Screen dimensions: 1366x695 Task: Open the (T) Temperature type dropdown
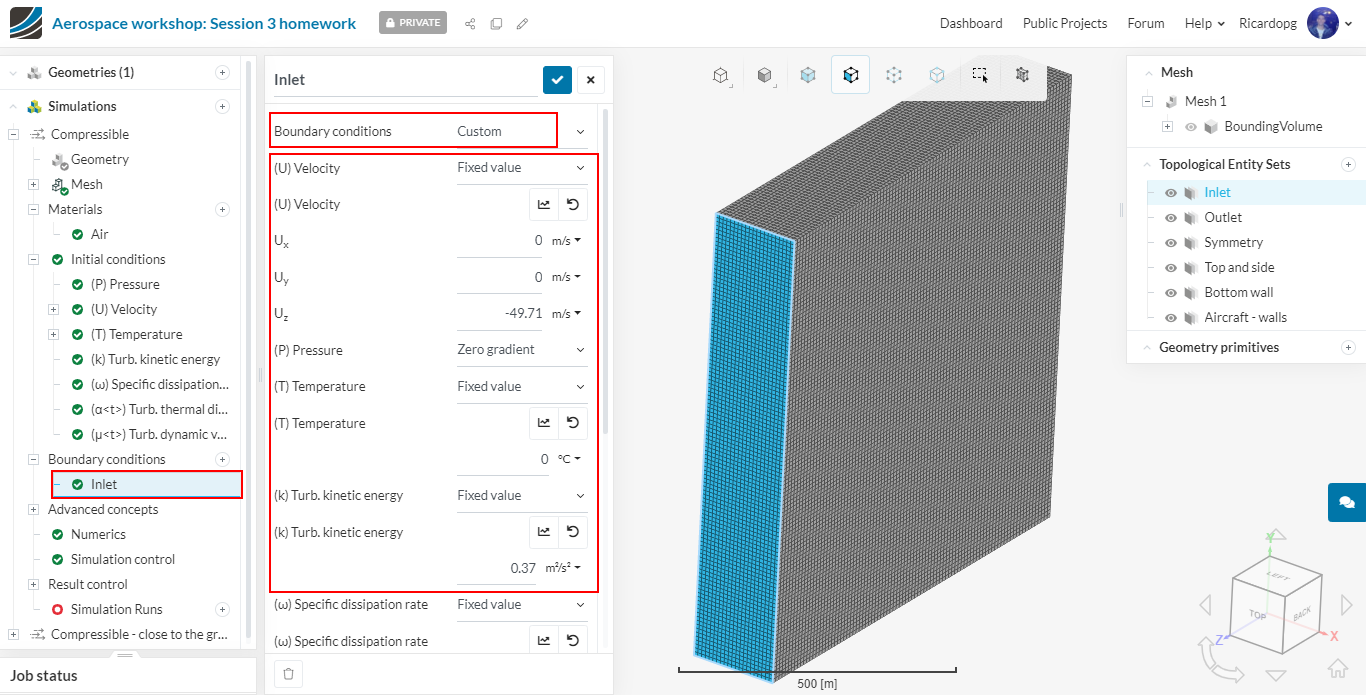point(522,386)
